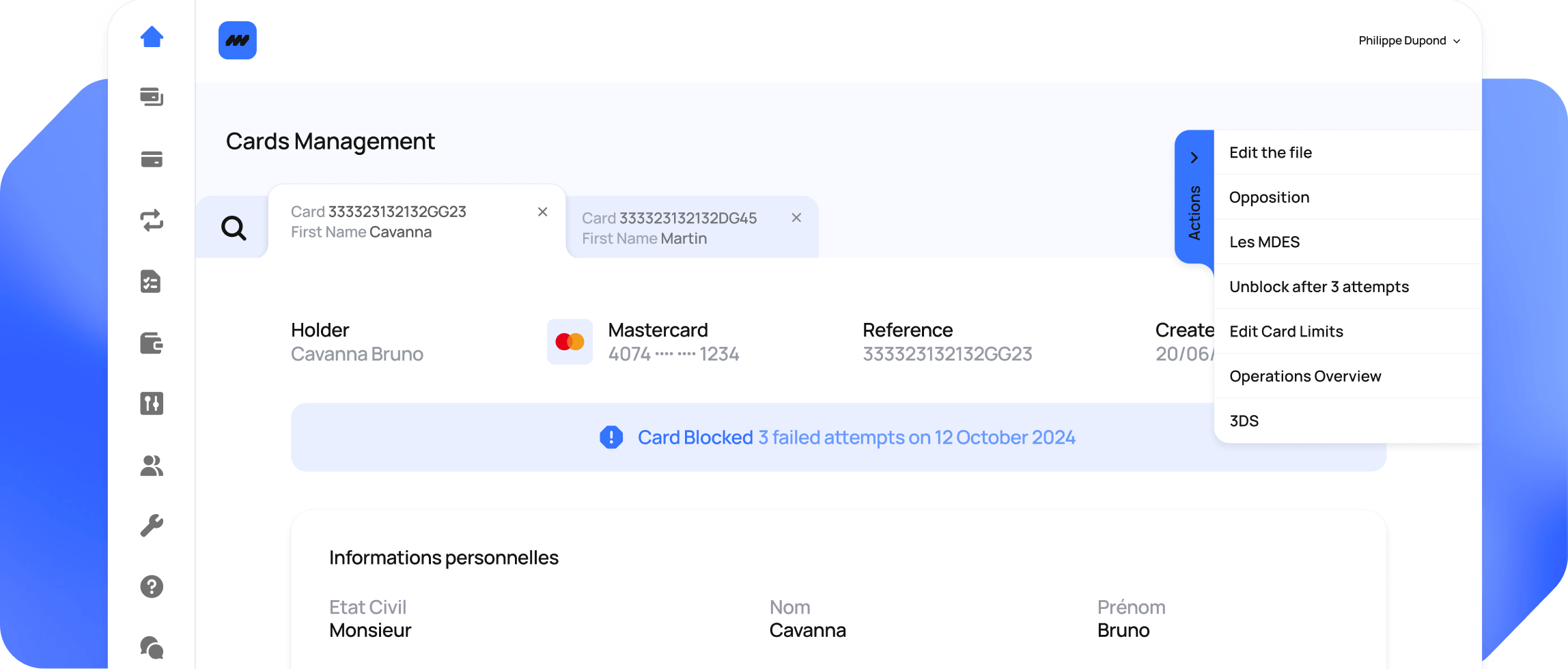The height and width of the screenshot is (669, 1568).
Task: Collapse the Actions panel chevron
Action: (x=1194, y=158)
